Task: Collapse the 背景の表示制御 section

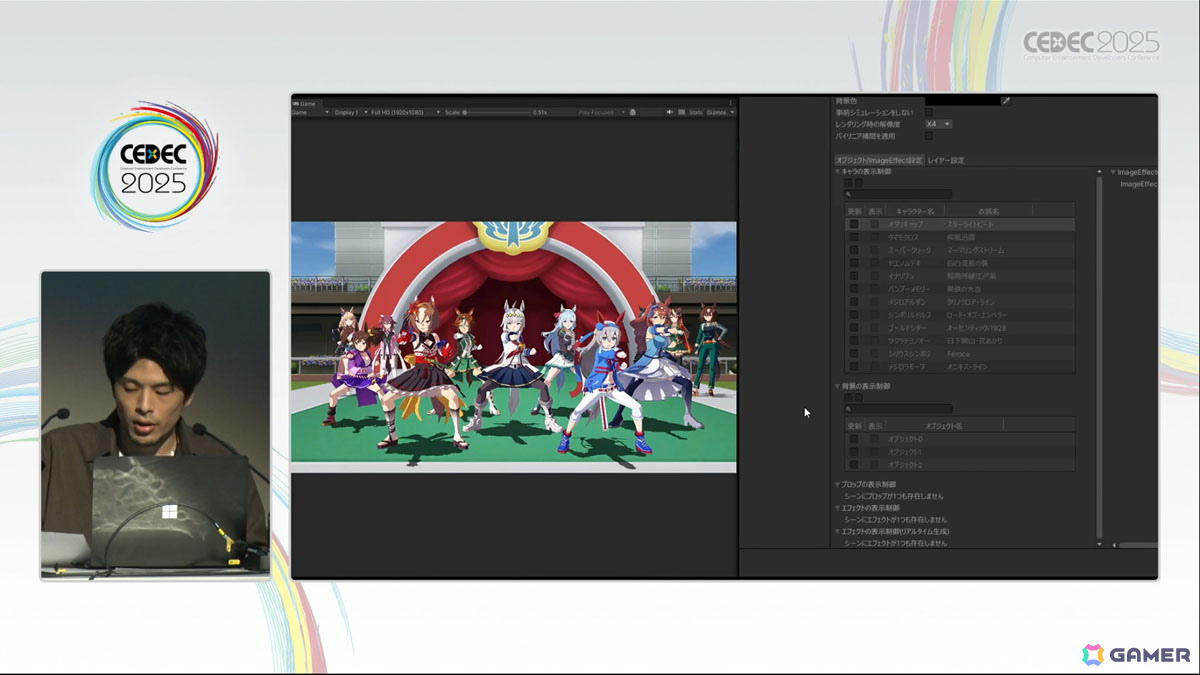Action: (838, 386)
